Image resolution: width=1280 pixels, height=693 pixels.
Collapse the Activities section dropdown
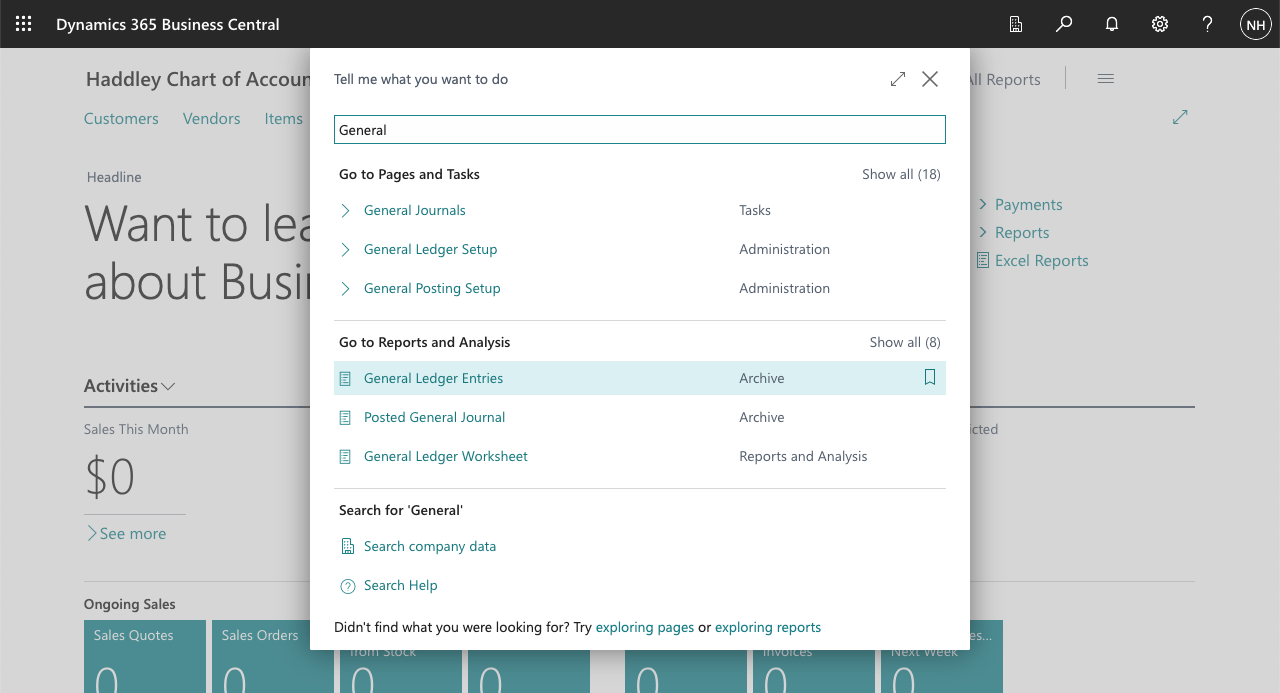[x=168, y=386]
